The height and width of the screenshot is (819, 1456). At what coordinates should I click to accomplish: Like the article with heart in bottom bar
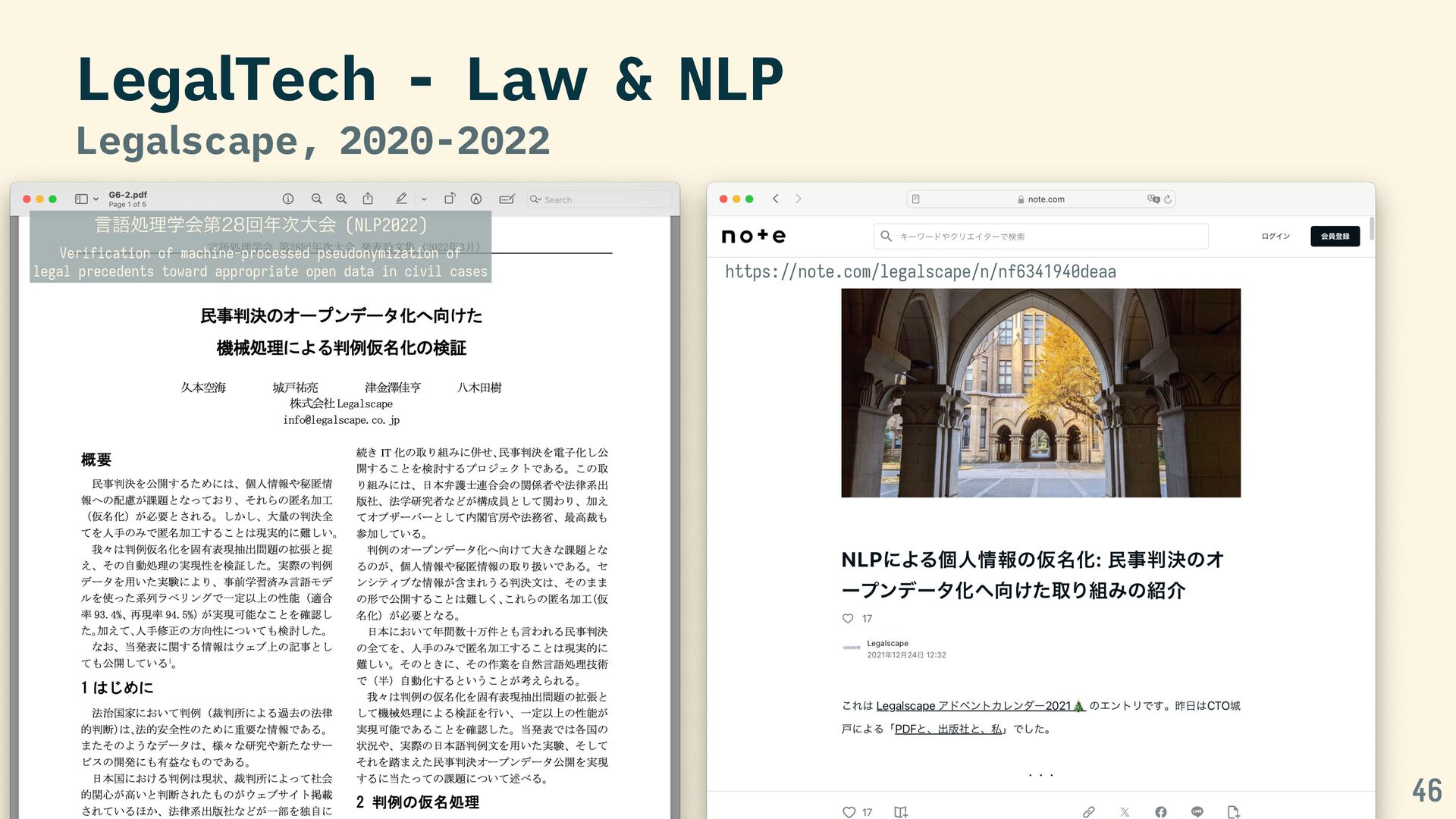click(x=849, y=811)
